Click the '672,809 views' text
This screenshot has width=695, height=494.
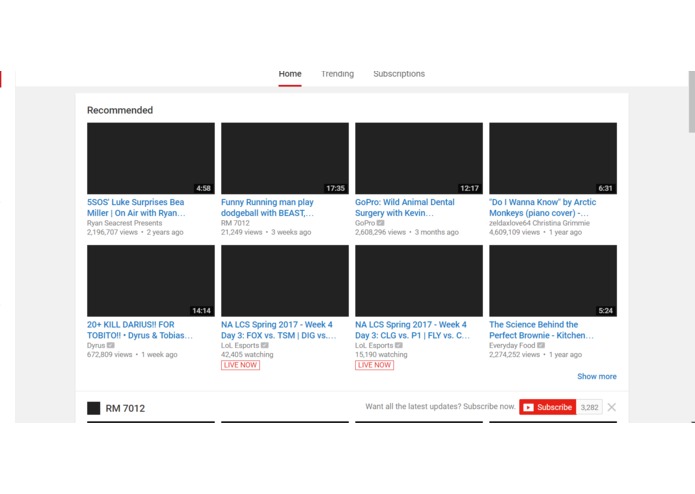click(109, 354)
